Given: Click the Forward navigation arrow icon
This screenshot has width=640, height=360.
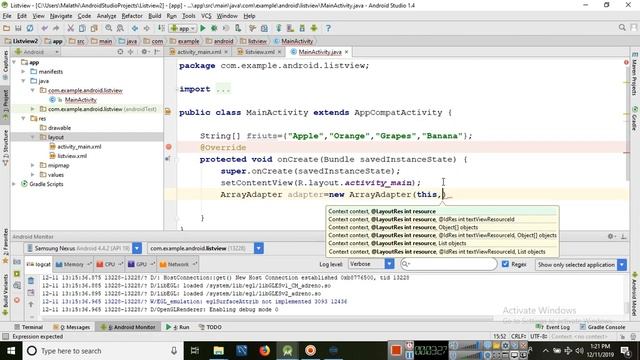Looking at the screenshot, I should point(147,28).
